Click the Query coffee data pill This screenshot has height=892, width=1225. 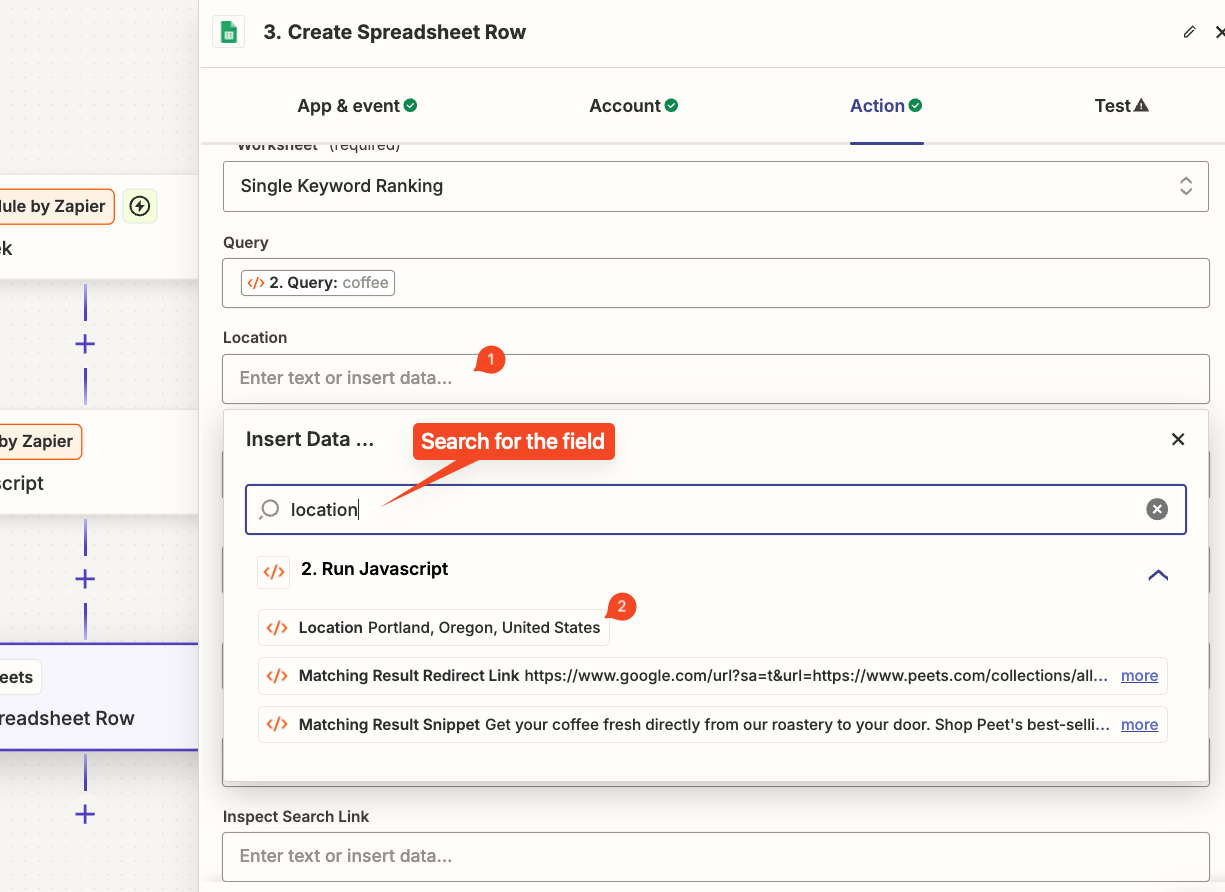point(318,283)
